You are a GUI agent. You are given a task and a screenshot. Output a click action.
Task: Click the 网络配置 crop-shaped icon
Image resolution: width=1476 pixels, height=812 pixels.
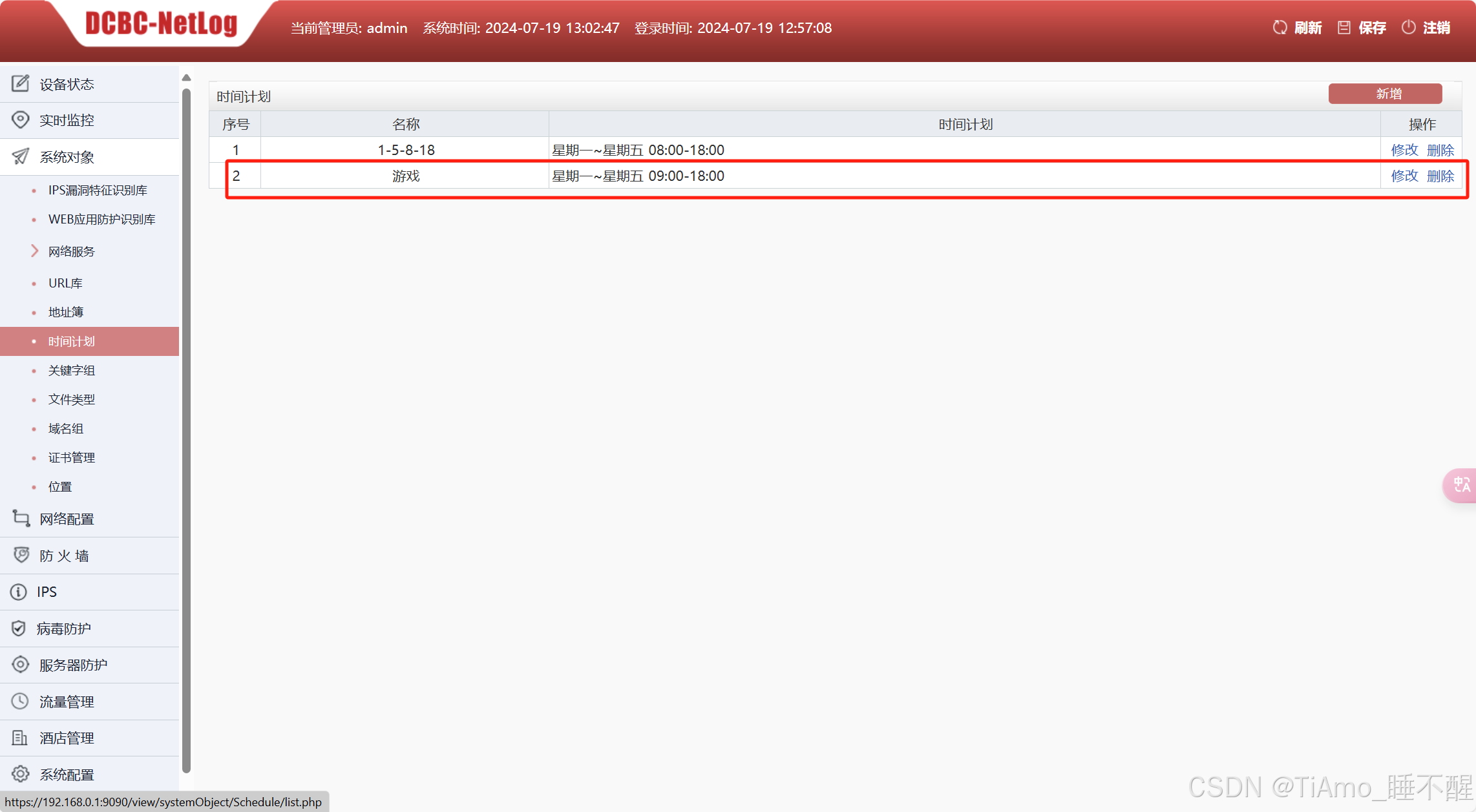click(x=21, y=518)
